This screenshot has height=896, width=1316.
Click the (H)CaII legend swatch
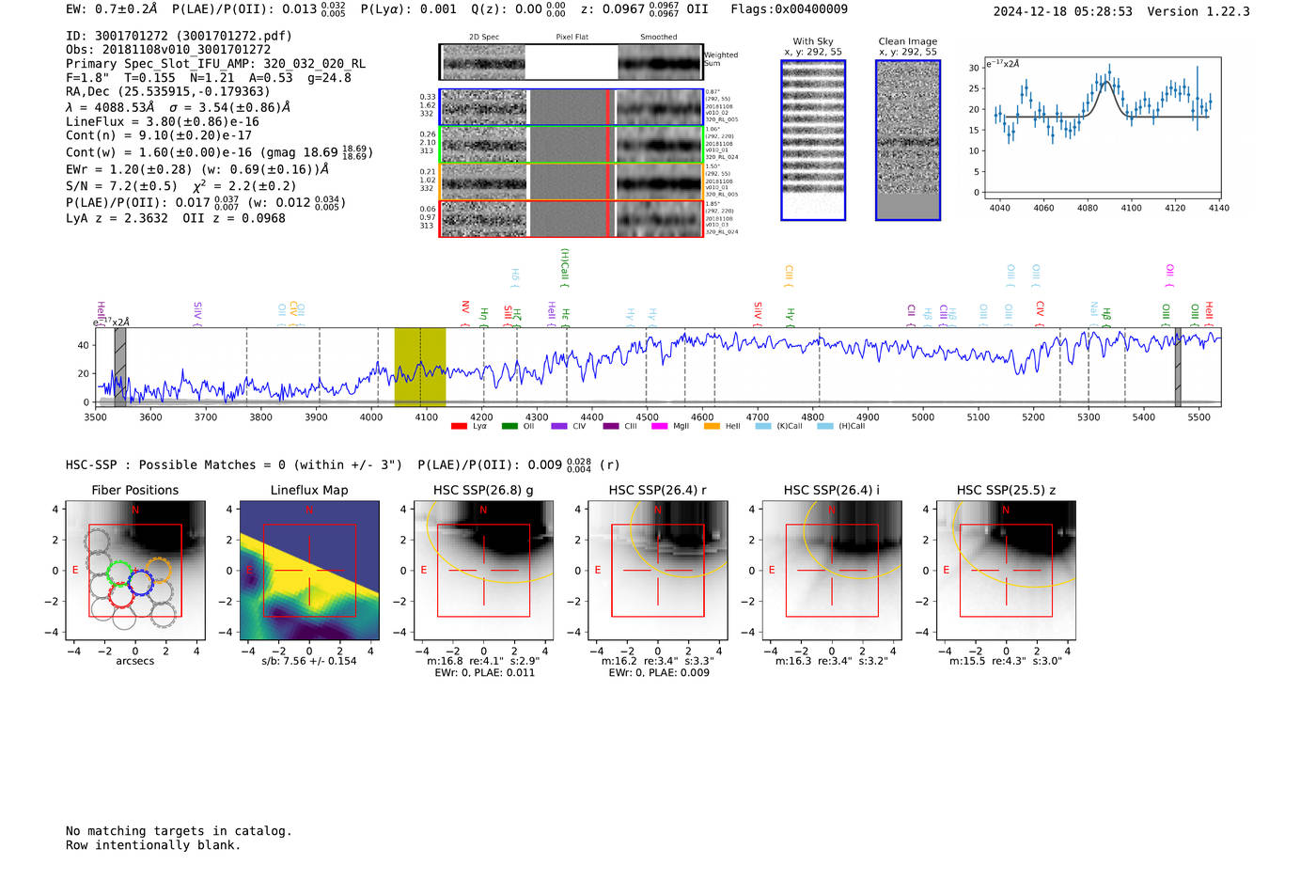pos(825,426)
